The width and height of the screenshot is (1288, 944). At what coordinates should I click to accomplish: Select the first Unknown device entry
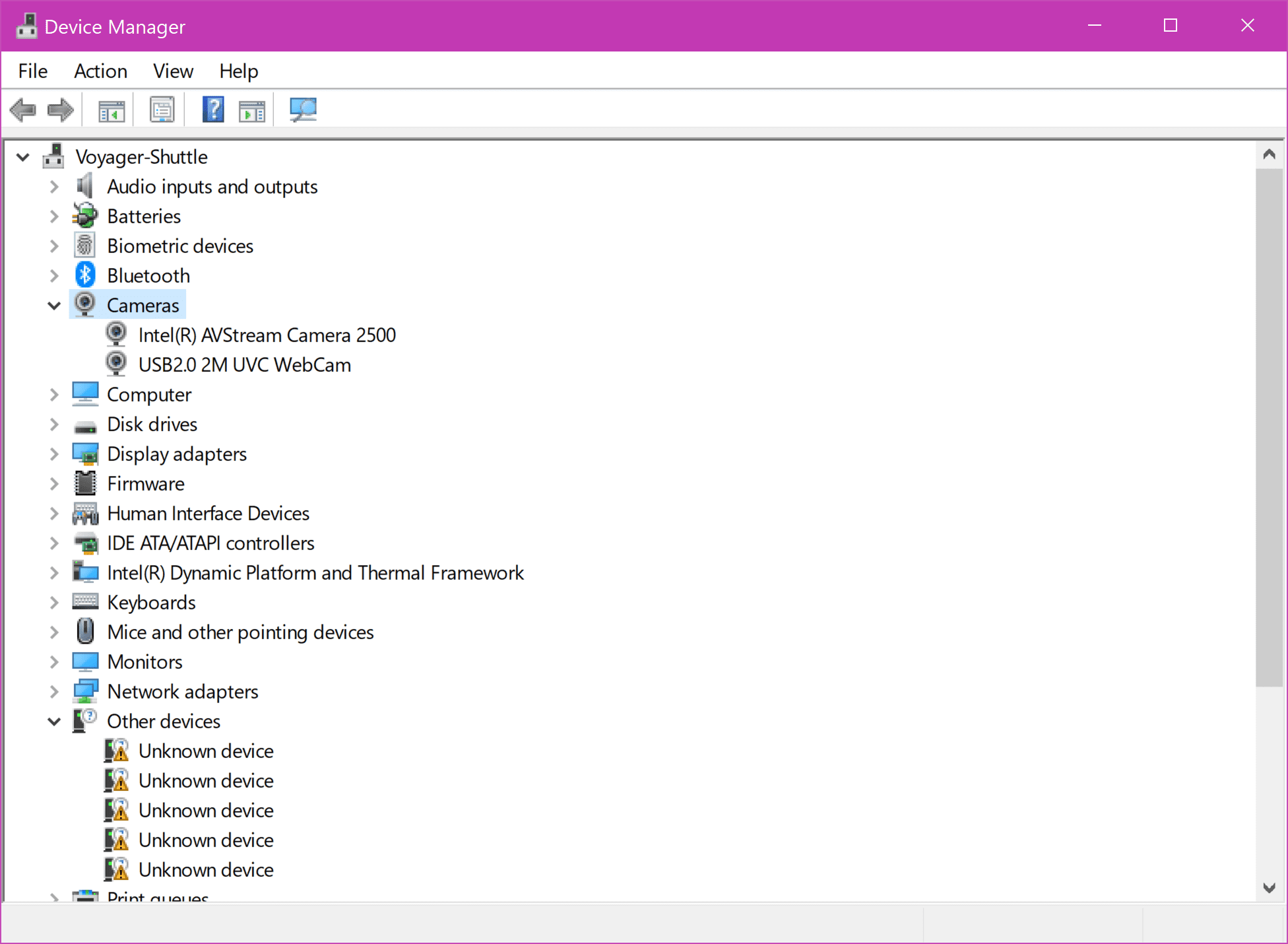click(206, 751)
